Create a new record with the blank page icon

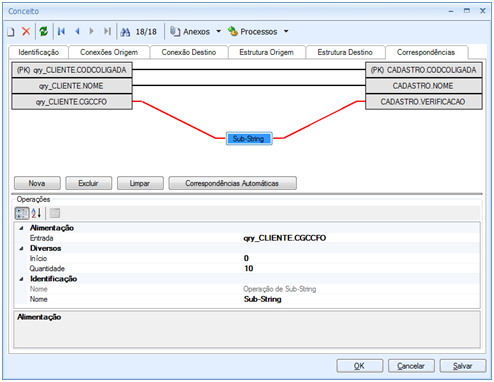(x=11, y=32)
